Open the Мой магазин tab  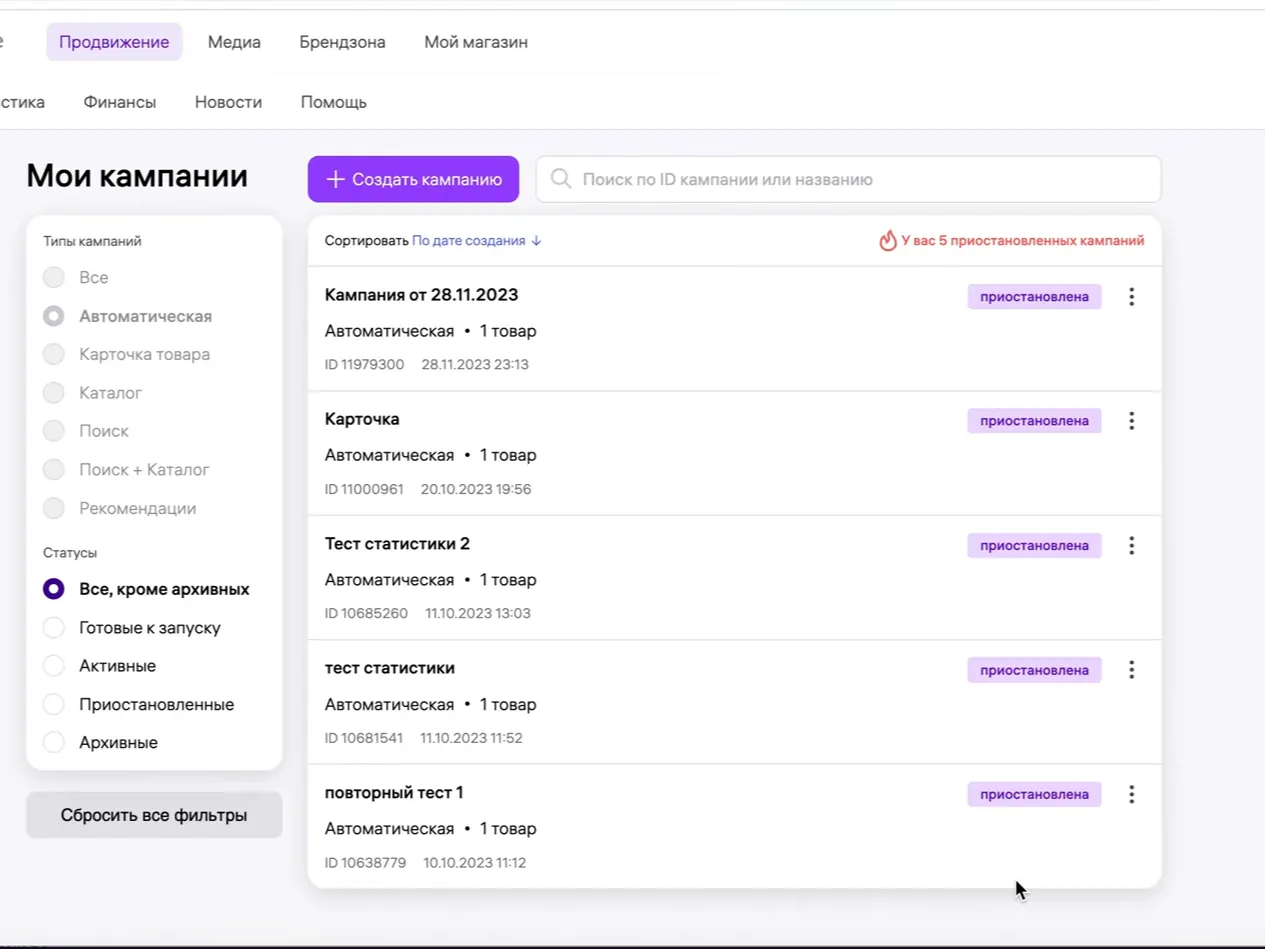476,42
